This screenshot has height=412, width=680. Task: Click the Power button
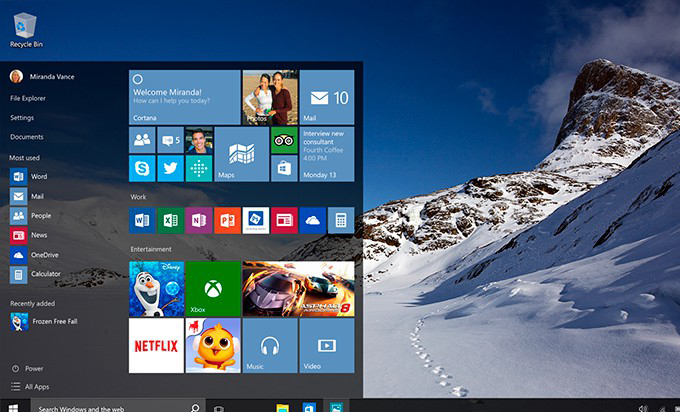[27, 369]
